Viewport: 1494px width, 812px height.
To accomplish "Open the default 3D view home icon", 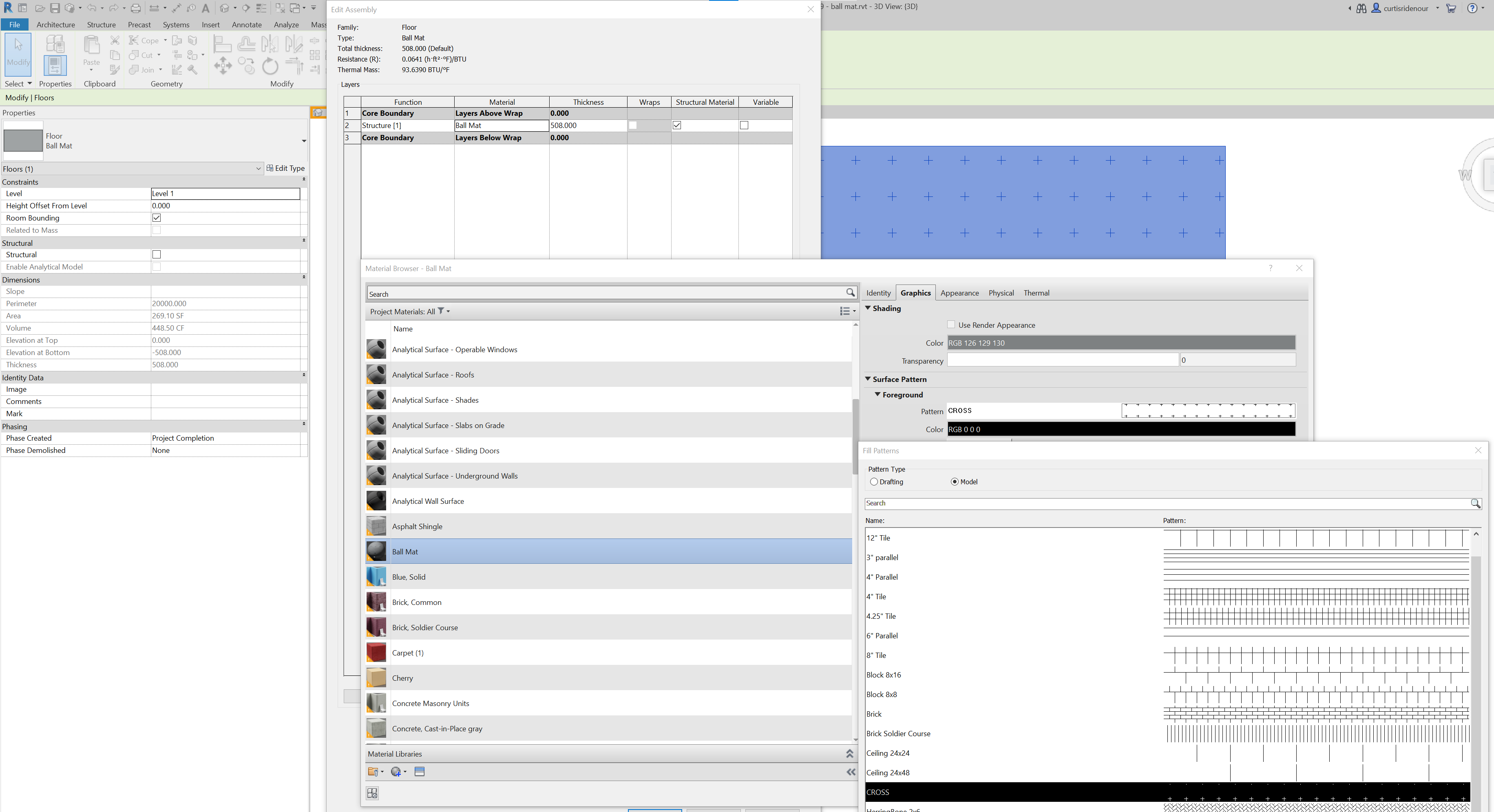I will 225,7.
